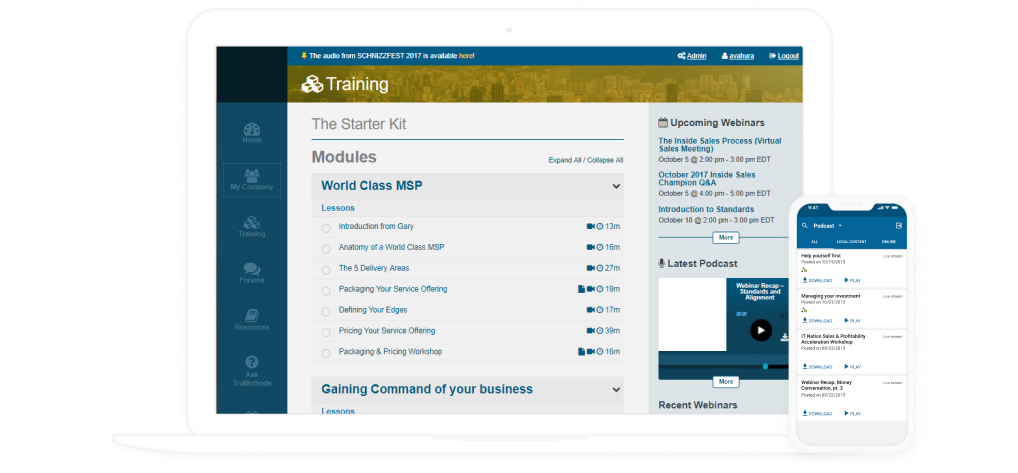Select the ONLINE tab in phone app
Viewport: 1018px width, 473px height.
[x=889, y=241]
